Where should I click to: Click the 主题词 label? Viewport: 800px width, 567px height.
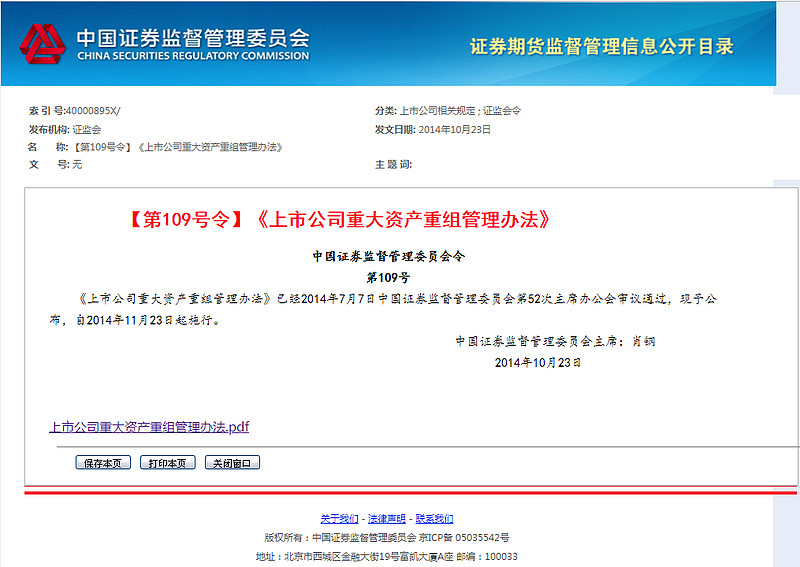pos(393,164)
